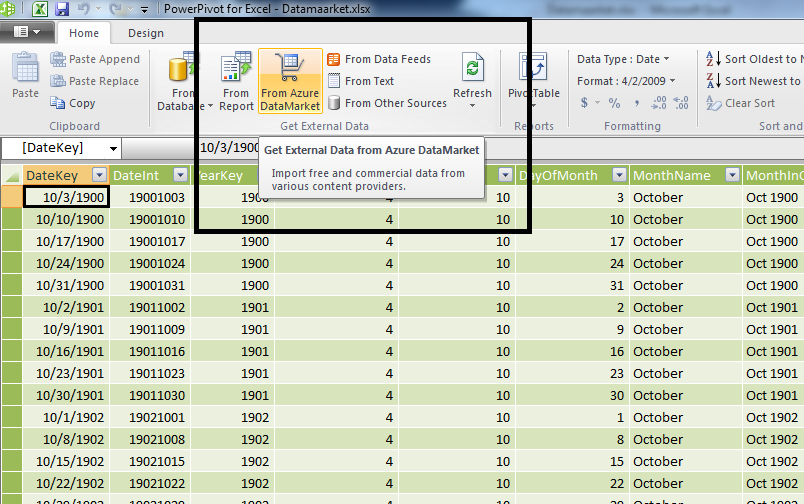Select the DayOfMonth column header

pyautogui.click(x=572, y=175)
